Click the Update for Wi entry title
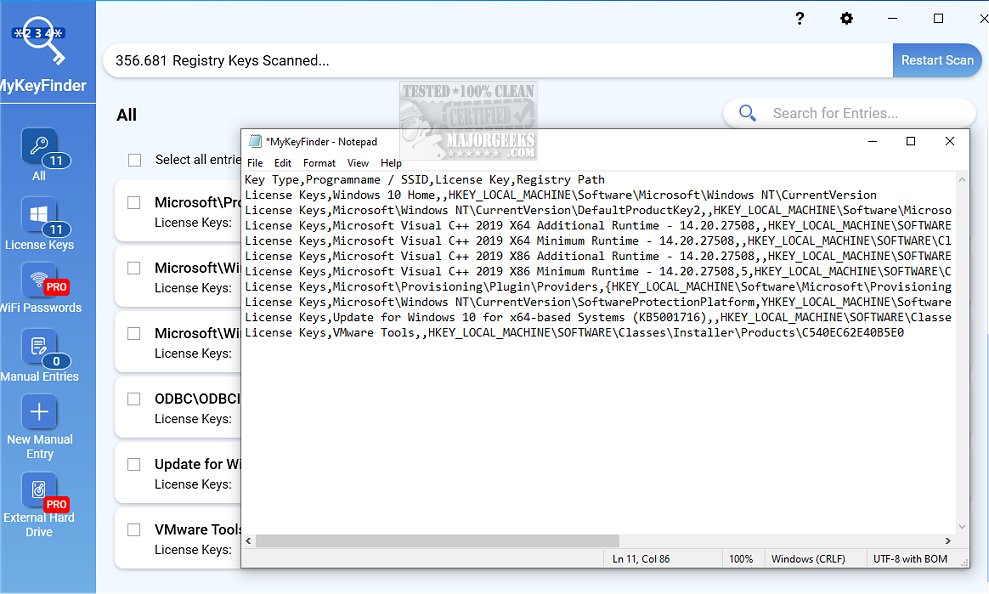This screenshot has height=594, width=989. pyautogui.click(x=197, y=464)
